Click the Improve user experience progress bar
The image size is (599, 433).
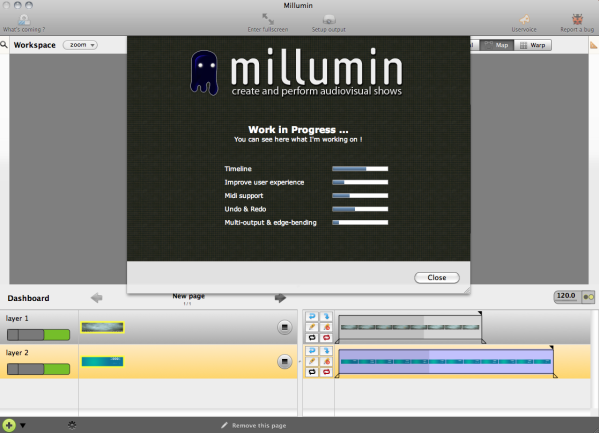(360, 182)
